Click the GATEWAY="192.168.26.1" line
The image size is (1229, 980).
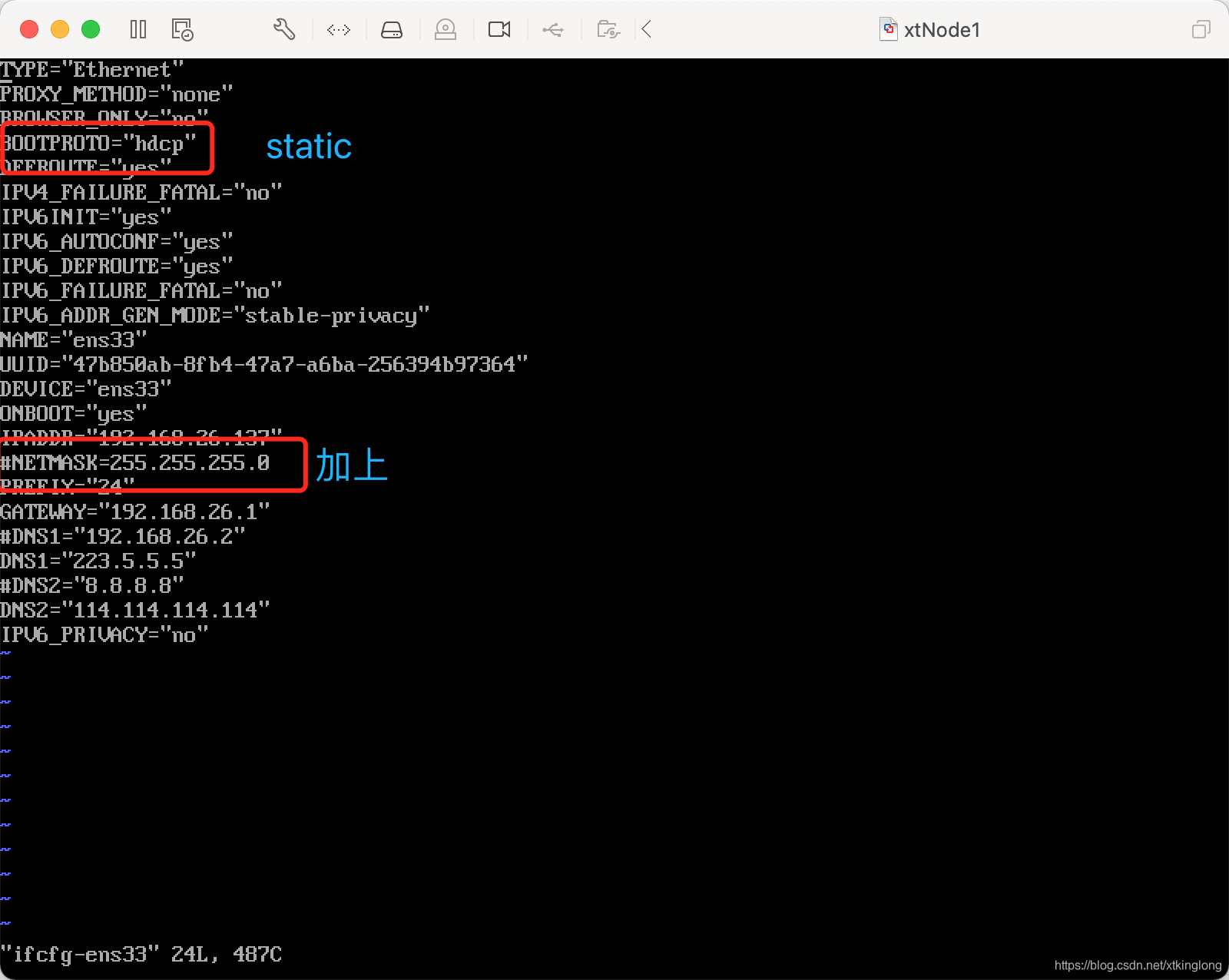coord(135,512)
